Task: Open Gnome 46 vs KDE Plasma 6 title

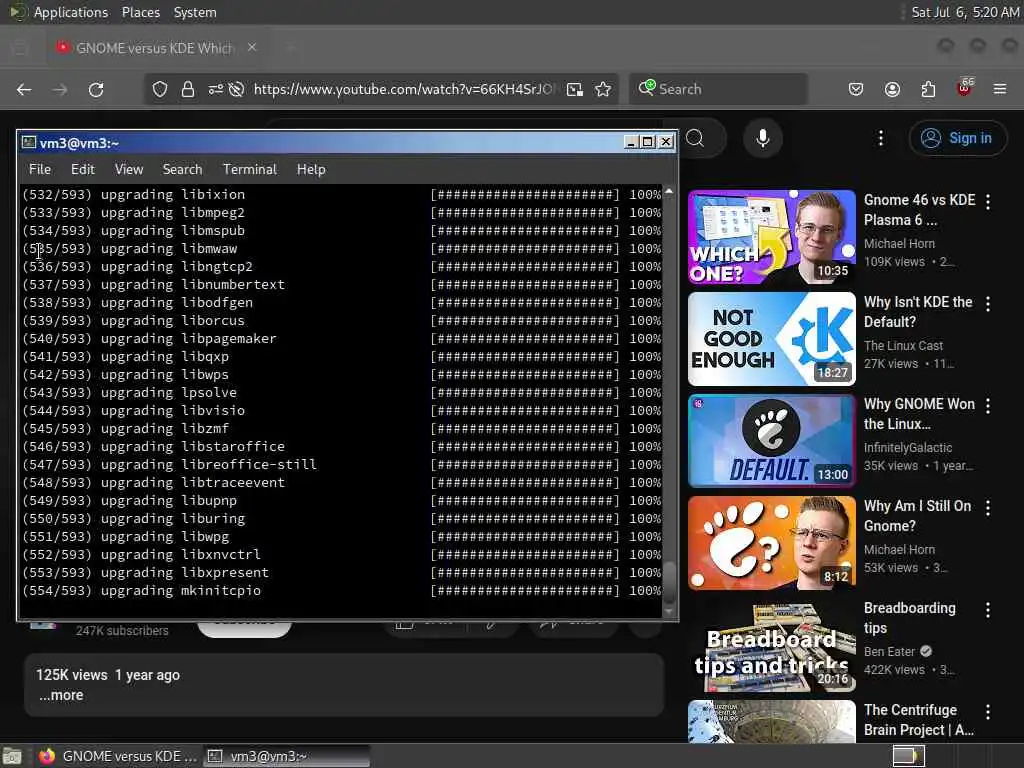Action: (920, 210)
